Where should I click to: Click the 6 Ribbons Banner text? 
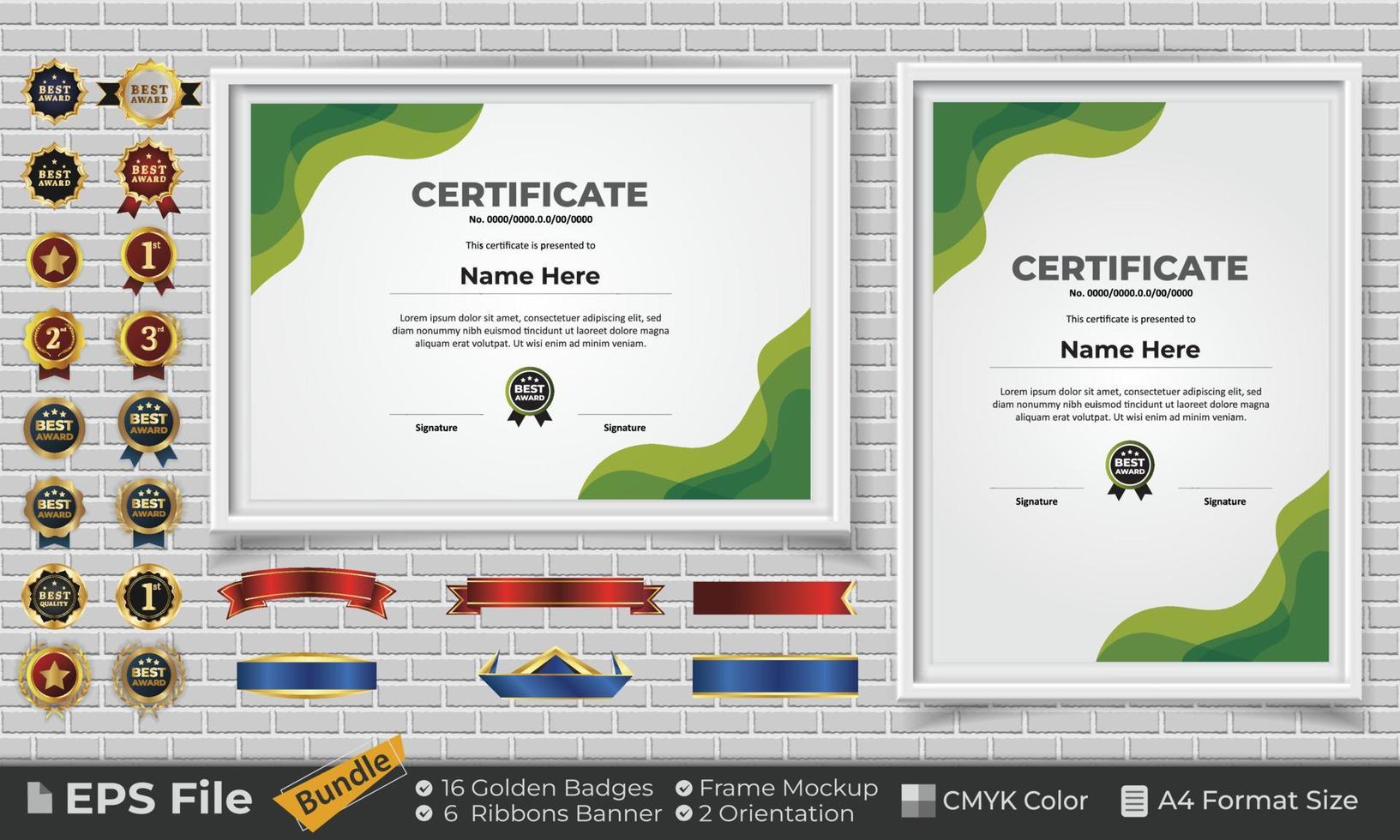(552, 813)
